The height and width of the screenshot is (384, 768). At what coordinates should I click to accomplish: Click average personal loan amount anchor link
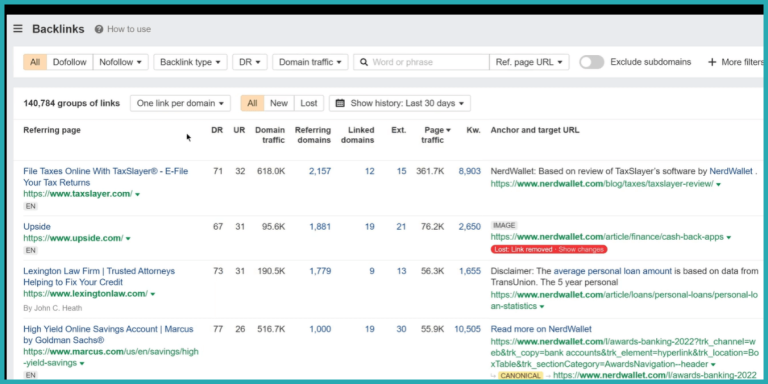(x=612, y=271)
